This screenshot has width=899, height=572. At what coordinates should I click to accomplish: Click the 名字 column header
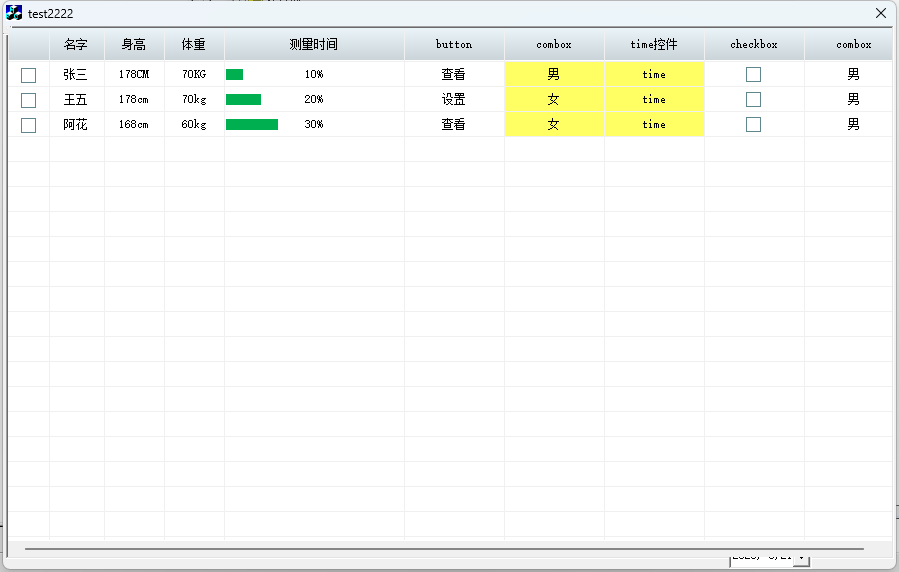click(x=76, y=44)
